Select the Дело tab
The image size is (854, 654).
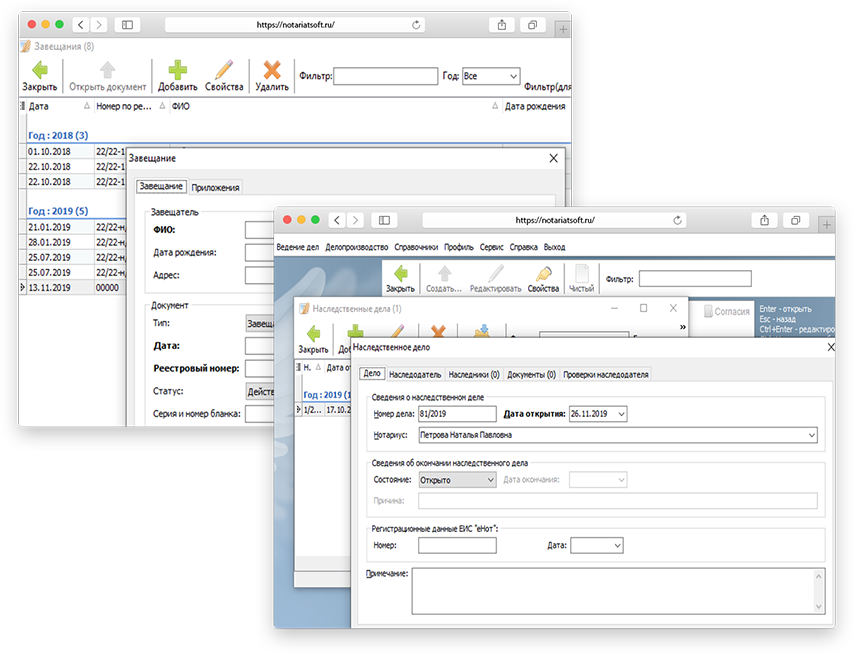tap(372, 374)
